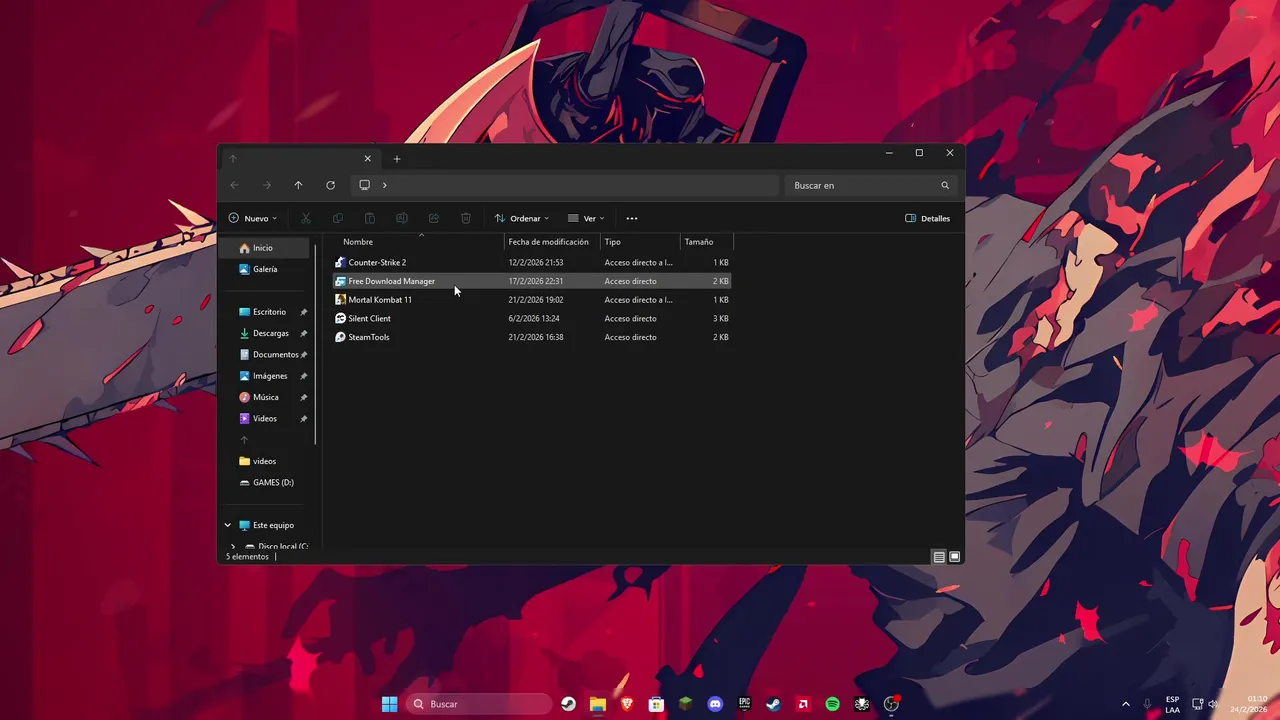Open the Nuevo dropdown in Explorer toolbar
The height and width of the screenshot is (720, 1280).
(x=253, y=218)
